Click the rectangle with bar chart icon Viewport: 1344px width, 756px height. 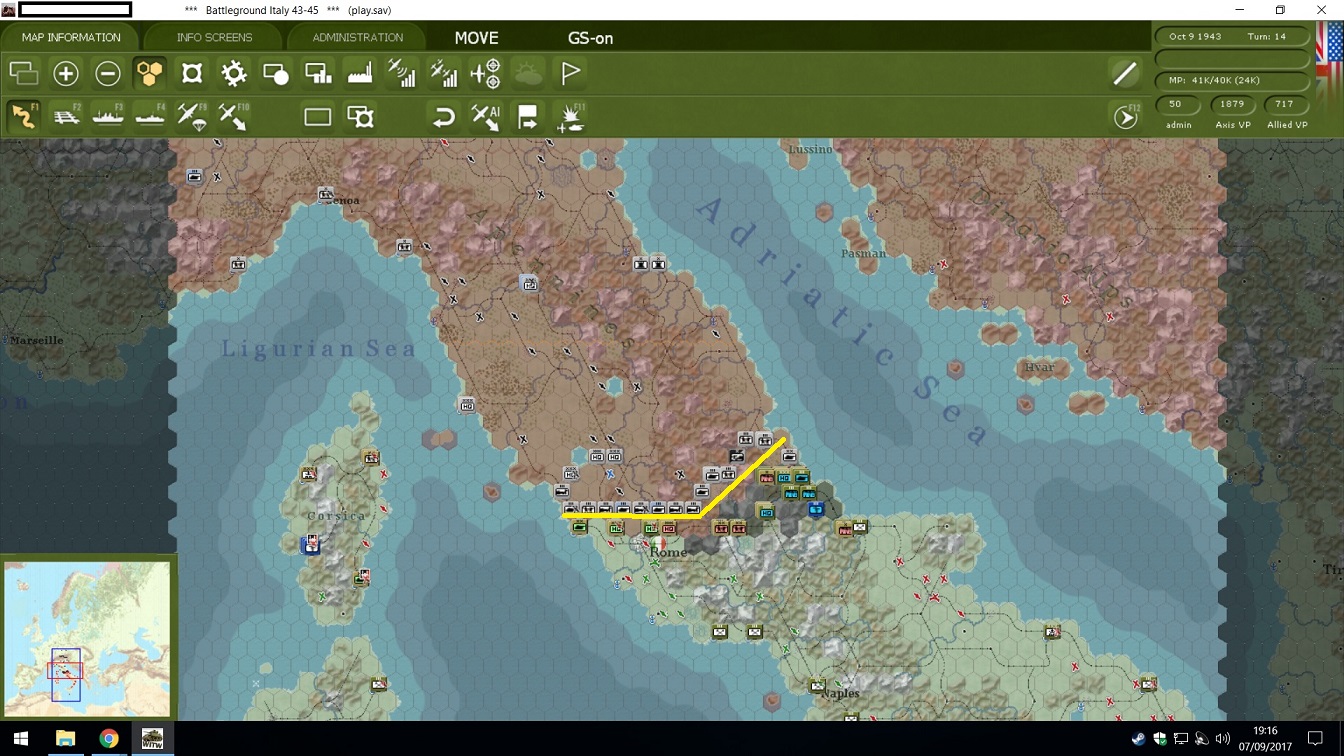coord(318,73)
